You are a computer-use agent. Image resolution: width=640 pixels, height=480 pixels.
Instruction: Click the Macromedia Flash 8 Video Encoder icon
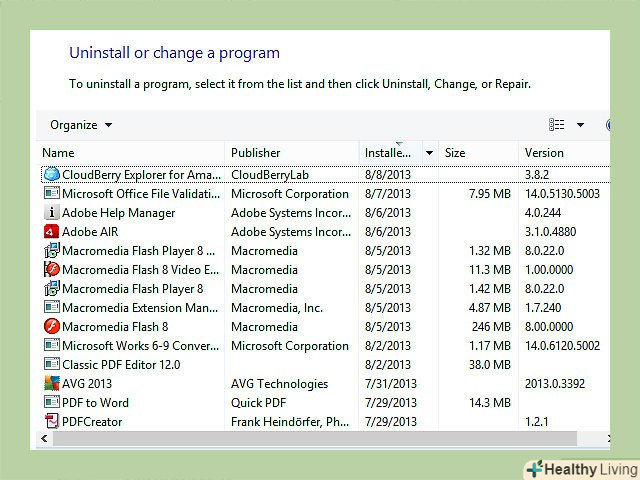[x=51, y=269]
